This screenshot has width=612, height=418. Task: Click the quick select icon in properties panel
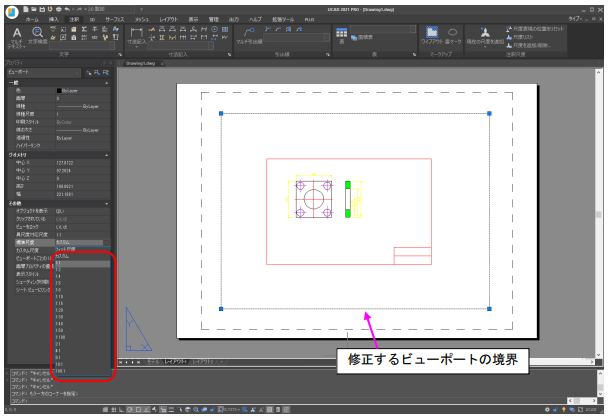click(91, 73)
